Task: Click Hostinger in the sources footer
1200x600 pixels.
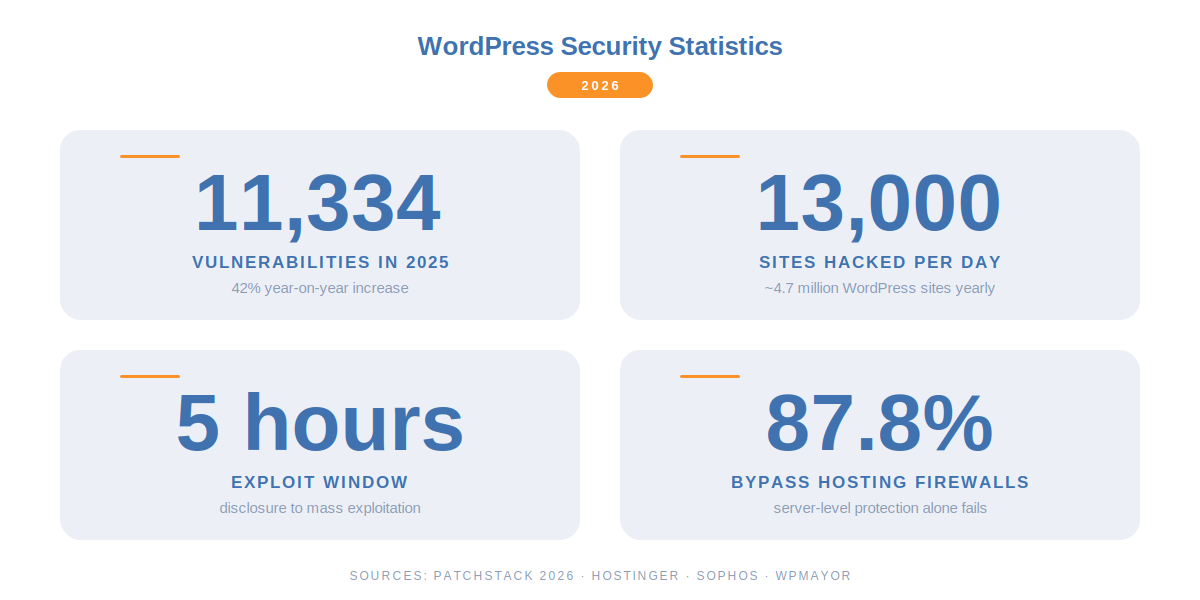Action: click(x=635, y=576)
